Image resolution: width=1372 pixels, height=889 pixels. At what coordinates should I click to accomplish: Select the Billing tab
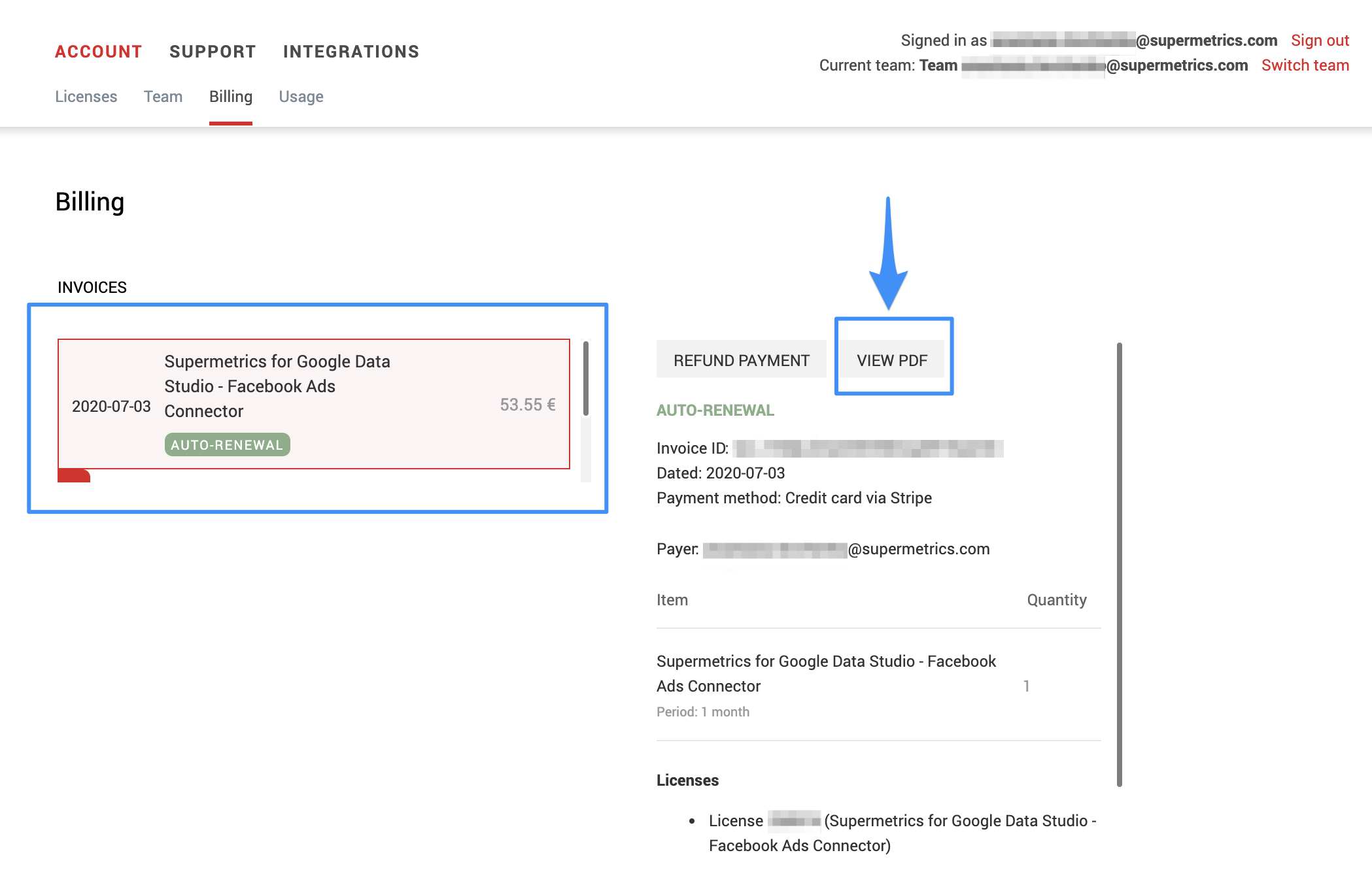(x=231, y=97)
